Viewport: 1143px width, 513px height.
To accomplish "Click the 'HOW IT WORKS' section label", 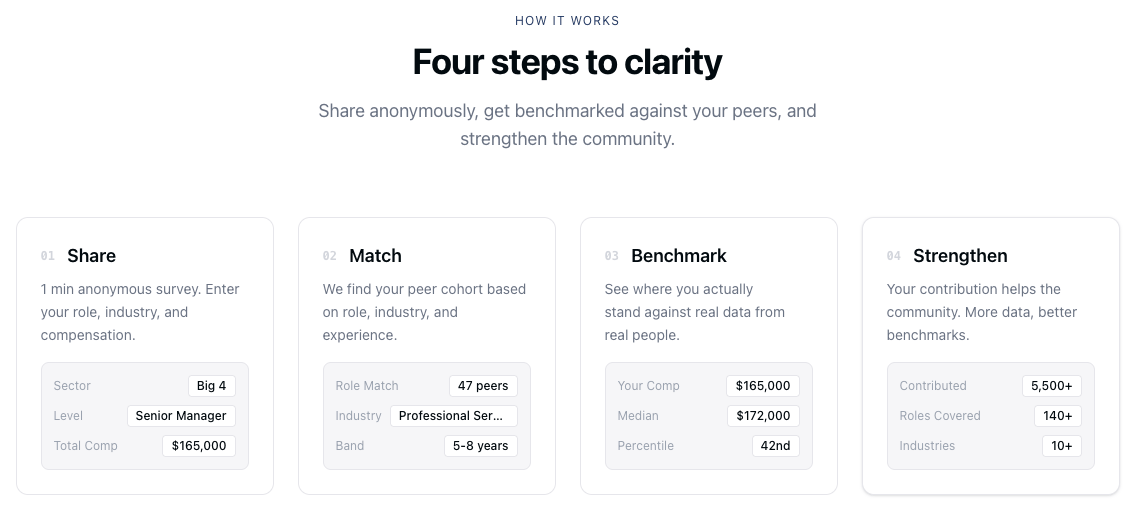I will tap(567, 20).
